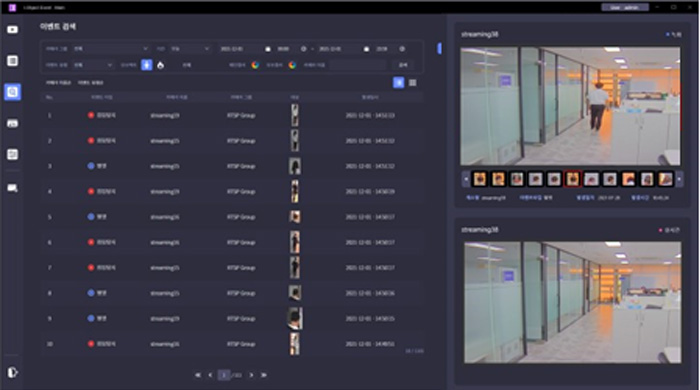Screen dimensions: 700x390
Task: Open the upper clothing color picker
Action: pos(255,65)
